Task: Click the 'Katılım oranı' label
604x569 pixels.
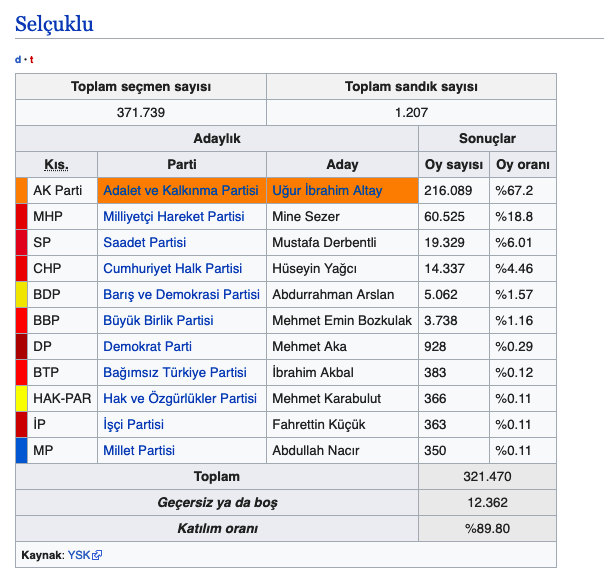Action: coord(217,529)
